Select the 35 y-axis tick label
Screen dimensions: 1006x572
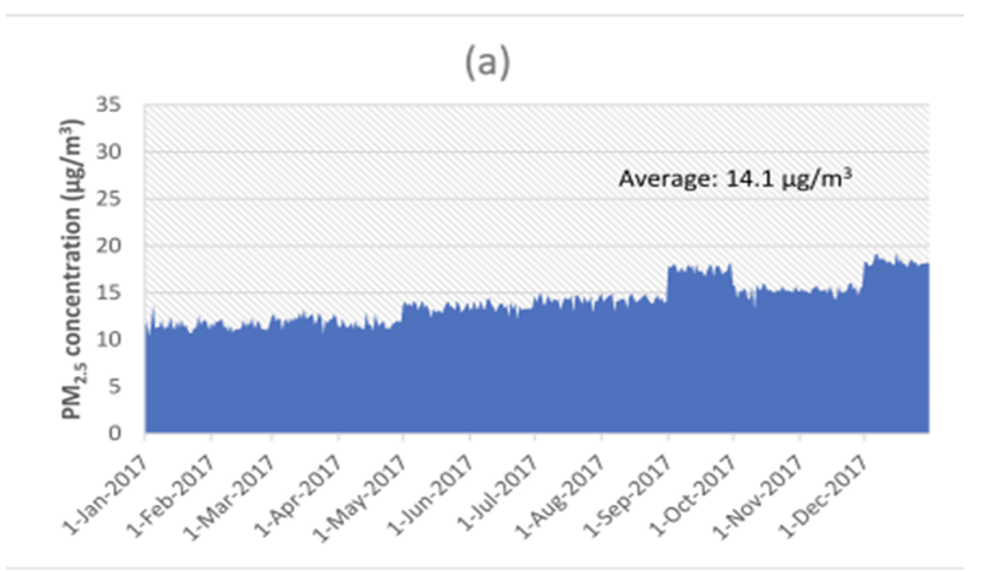pos(122,105)
